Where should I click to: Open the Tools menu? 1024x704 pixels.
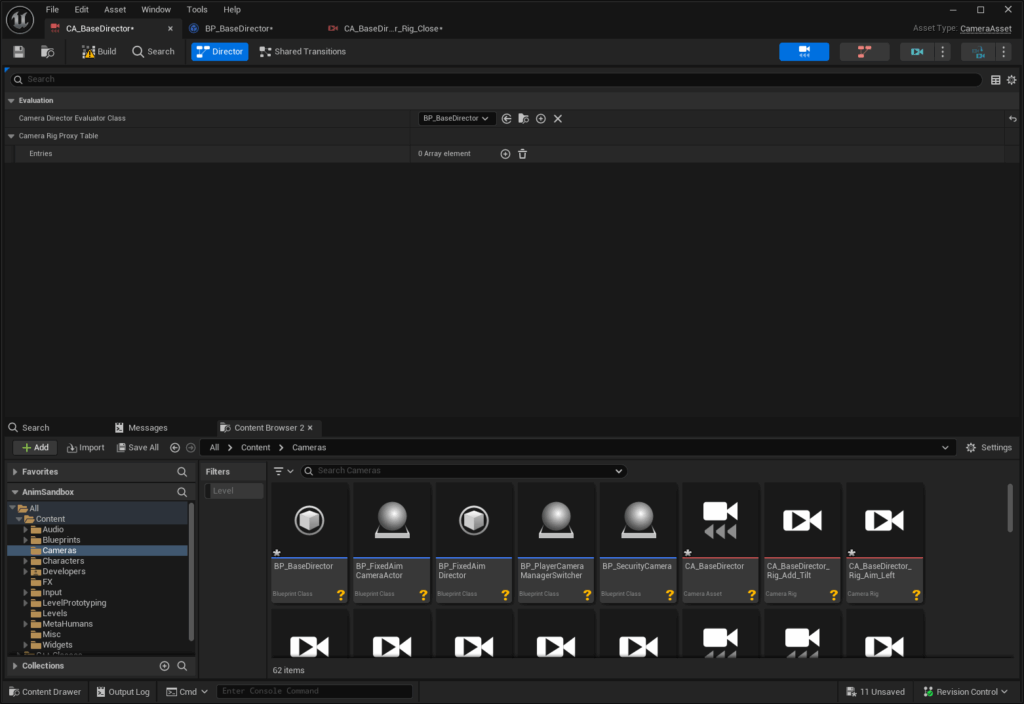click(197, 9)
